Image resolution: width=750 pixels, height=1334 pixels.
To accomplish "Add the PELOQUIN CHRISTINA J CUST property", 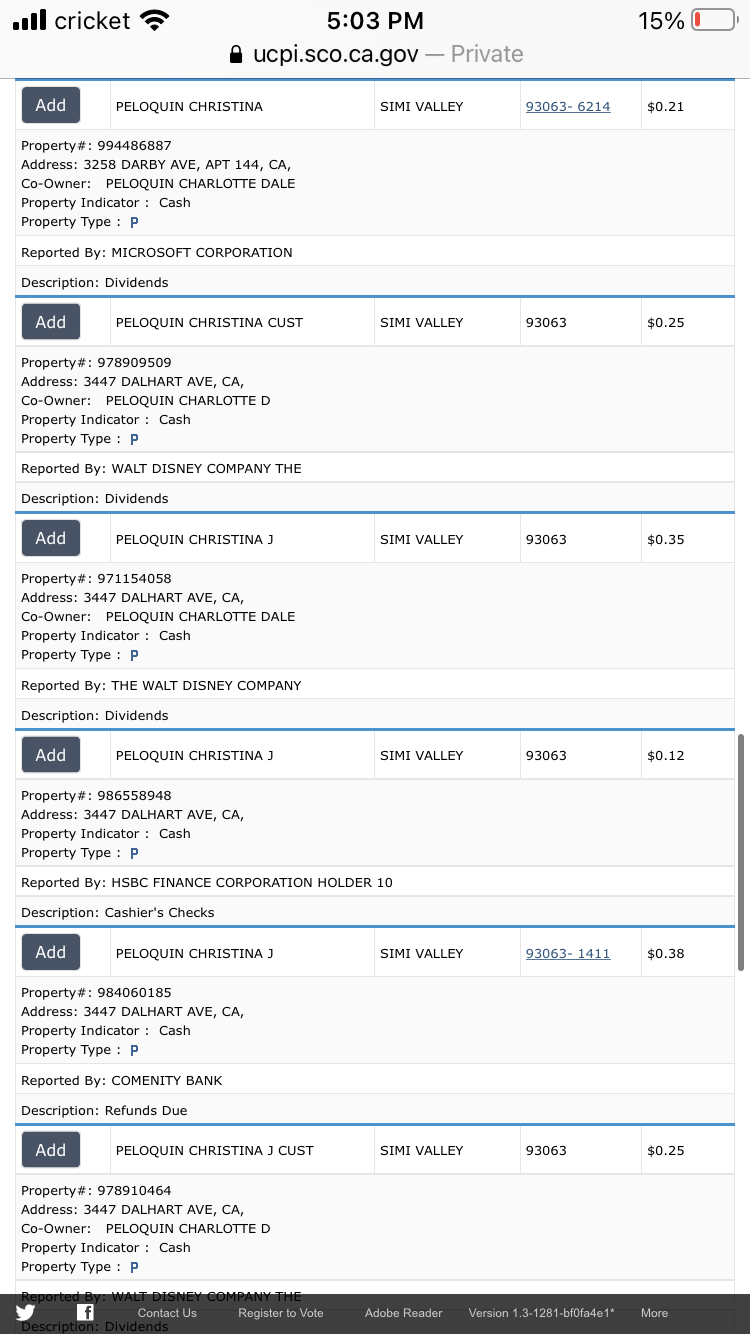I will tap(51, 1150).
